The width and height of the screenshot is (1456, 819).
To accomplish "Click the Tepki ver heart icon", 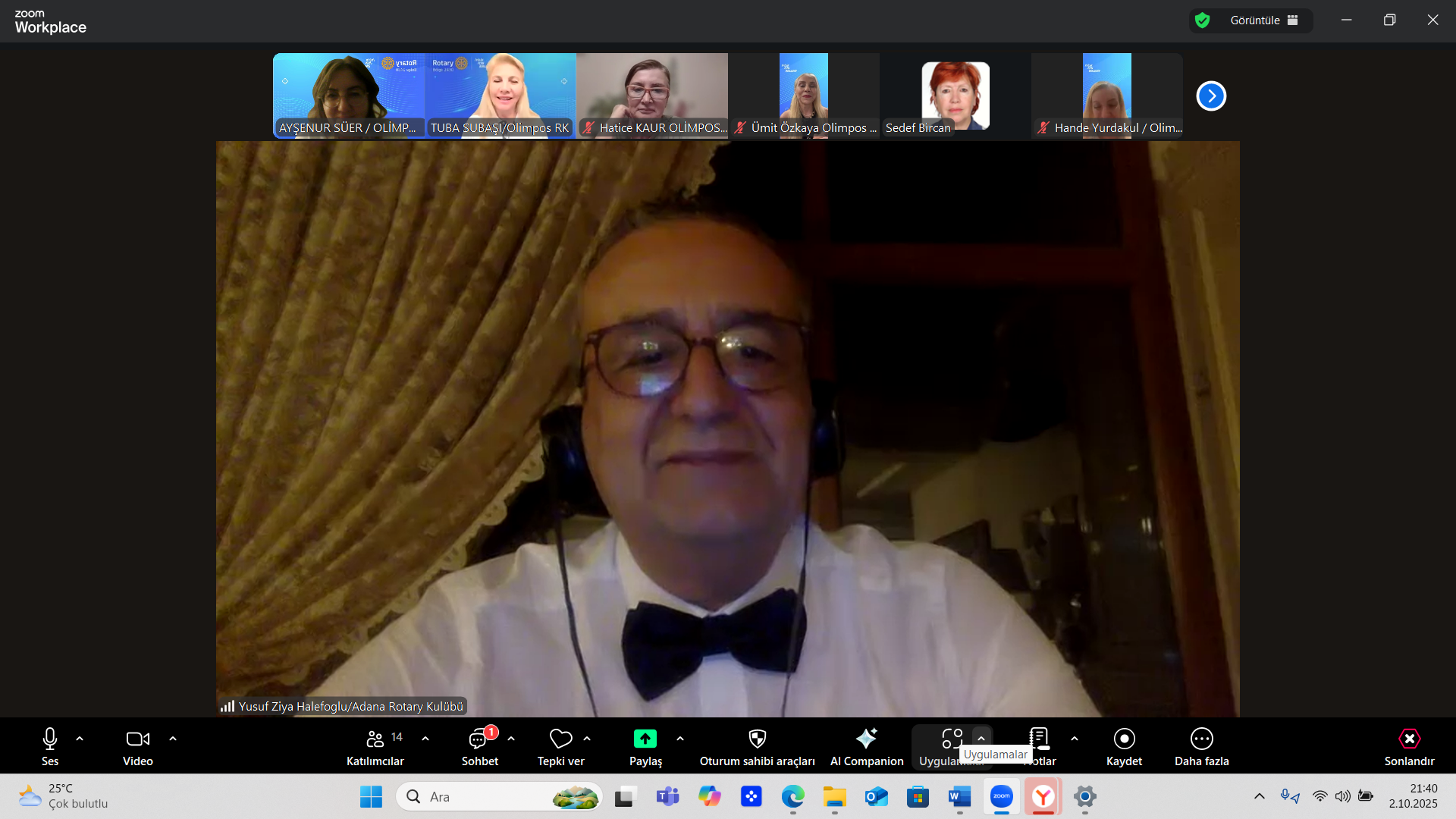I will pos(560,739).
